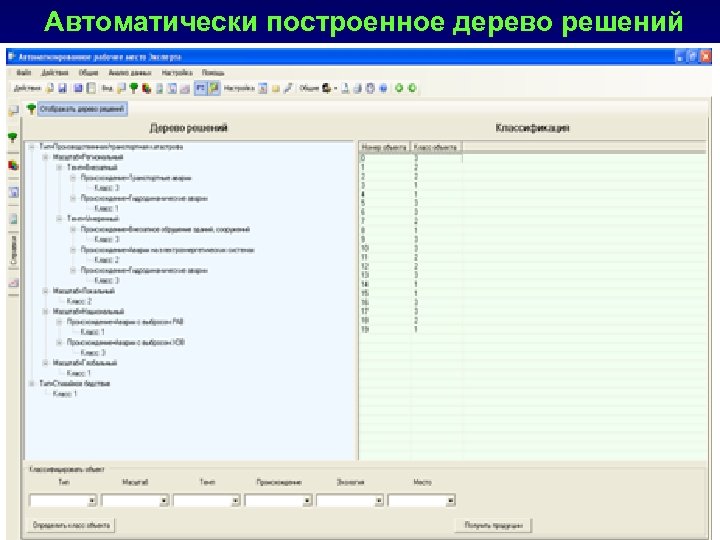The width and height of the screenshot is (720, 540).
Task: Click the green tree icon in main toolbar
Action: pyautogui.click(x=134, y=88)
